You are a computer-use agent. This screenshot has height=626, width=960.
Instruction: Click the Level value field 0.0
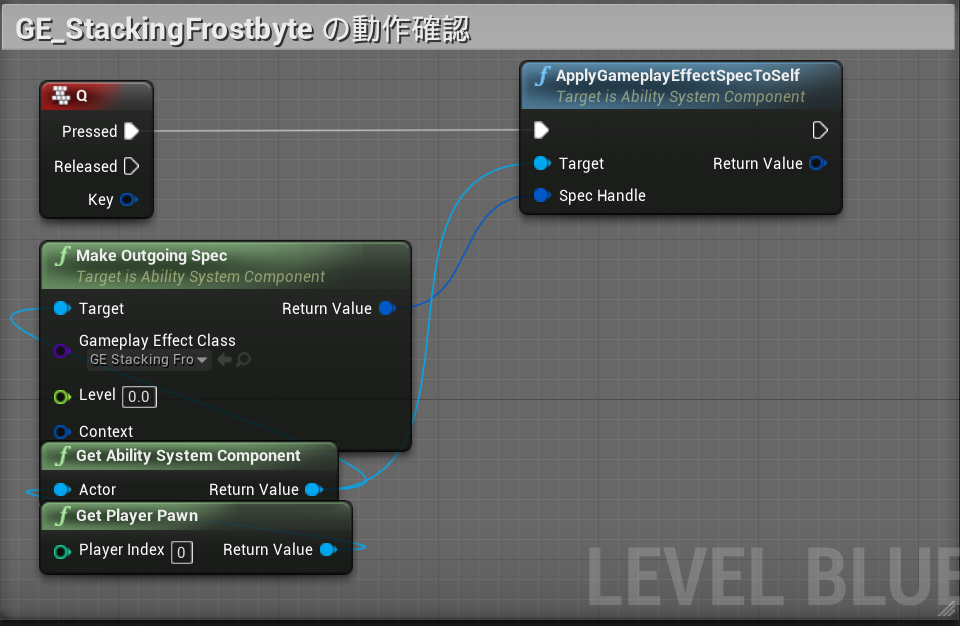coord(140,397)
